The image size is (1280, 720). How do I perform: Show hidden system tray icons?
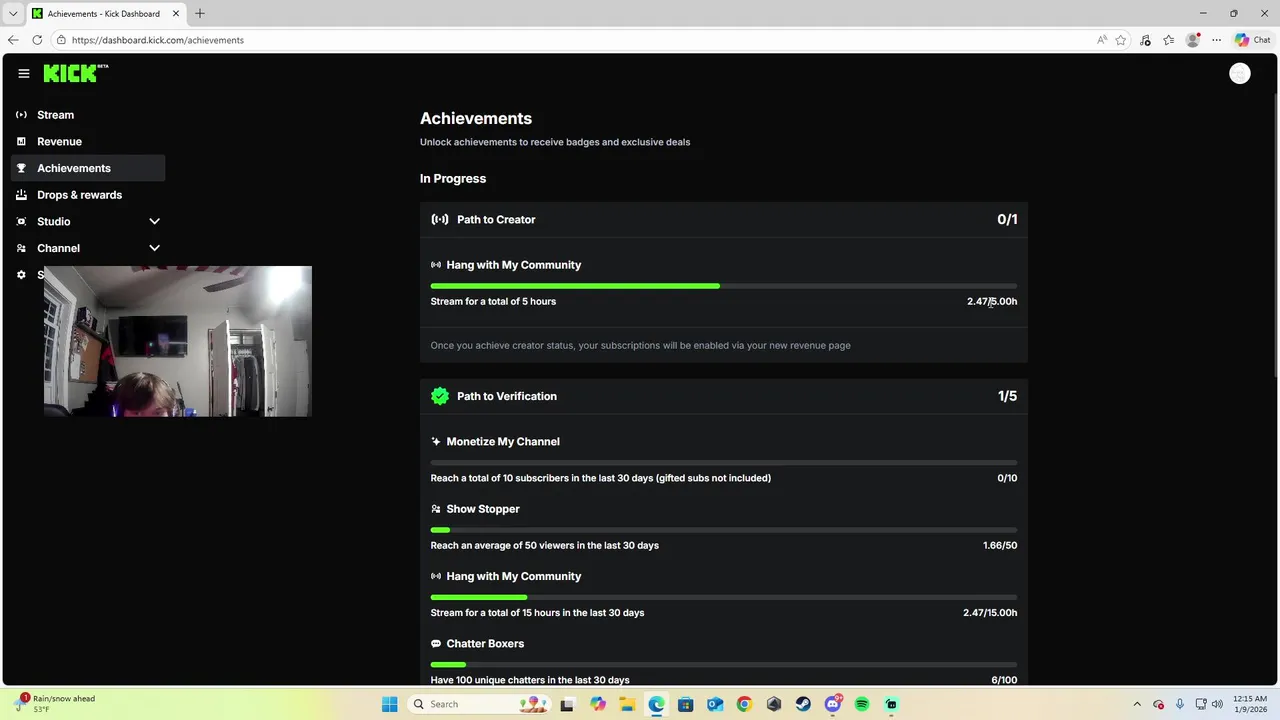tap(1137, 704)
